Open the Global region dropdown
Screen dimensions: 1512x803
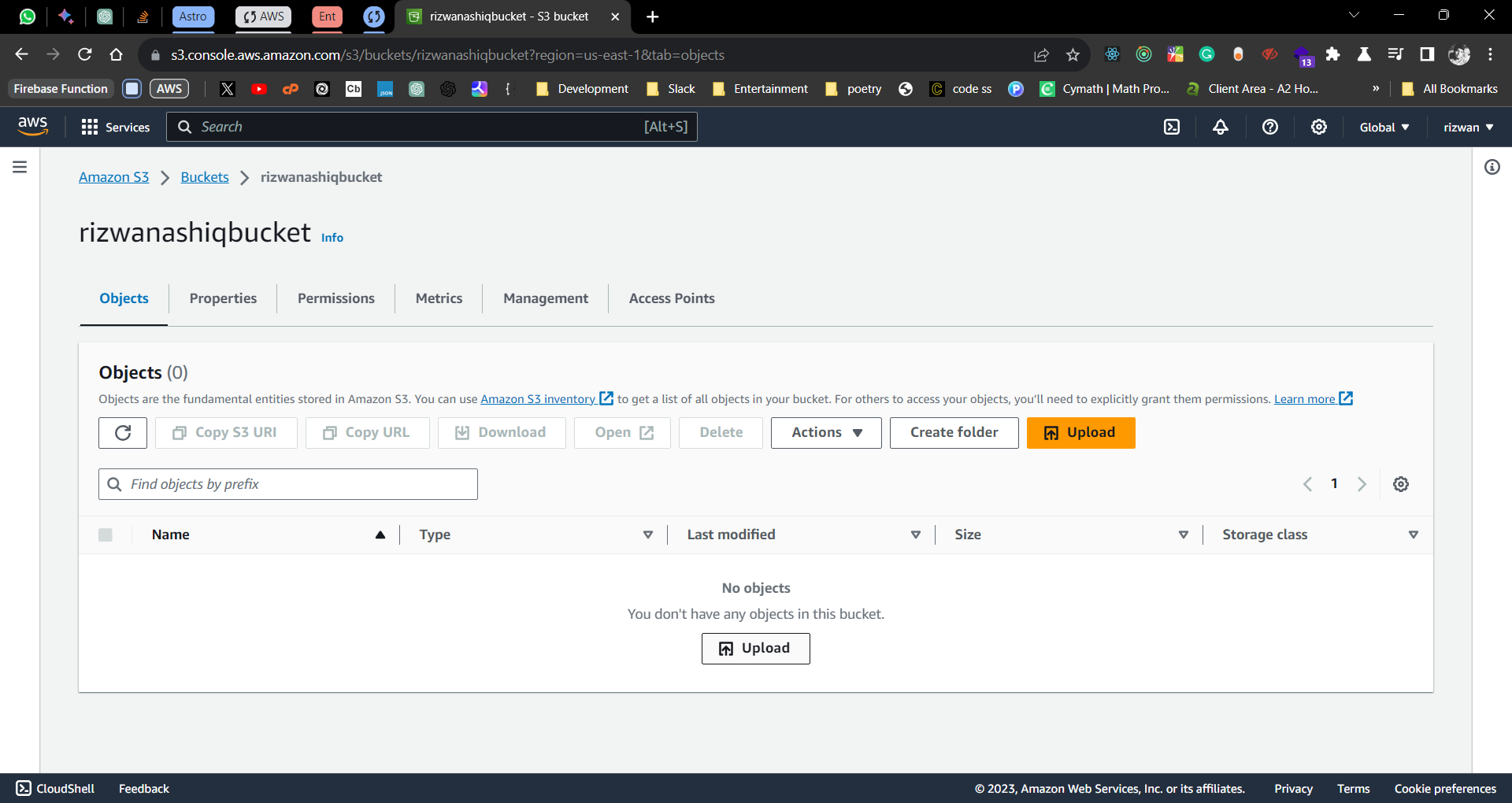[1384, 128]
